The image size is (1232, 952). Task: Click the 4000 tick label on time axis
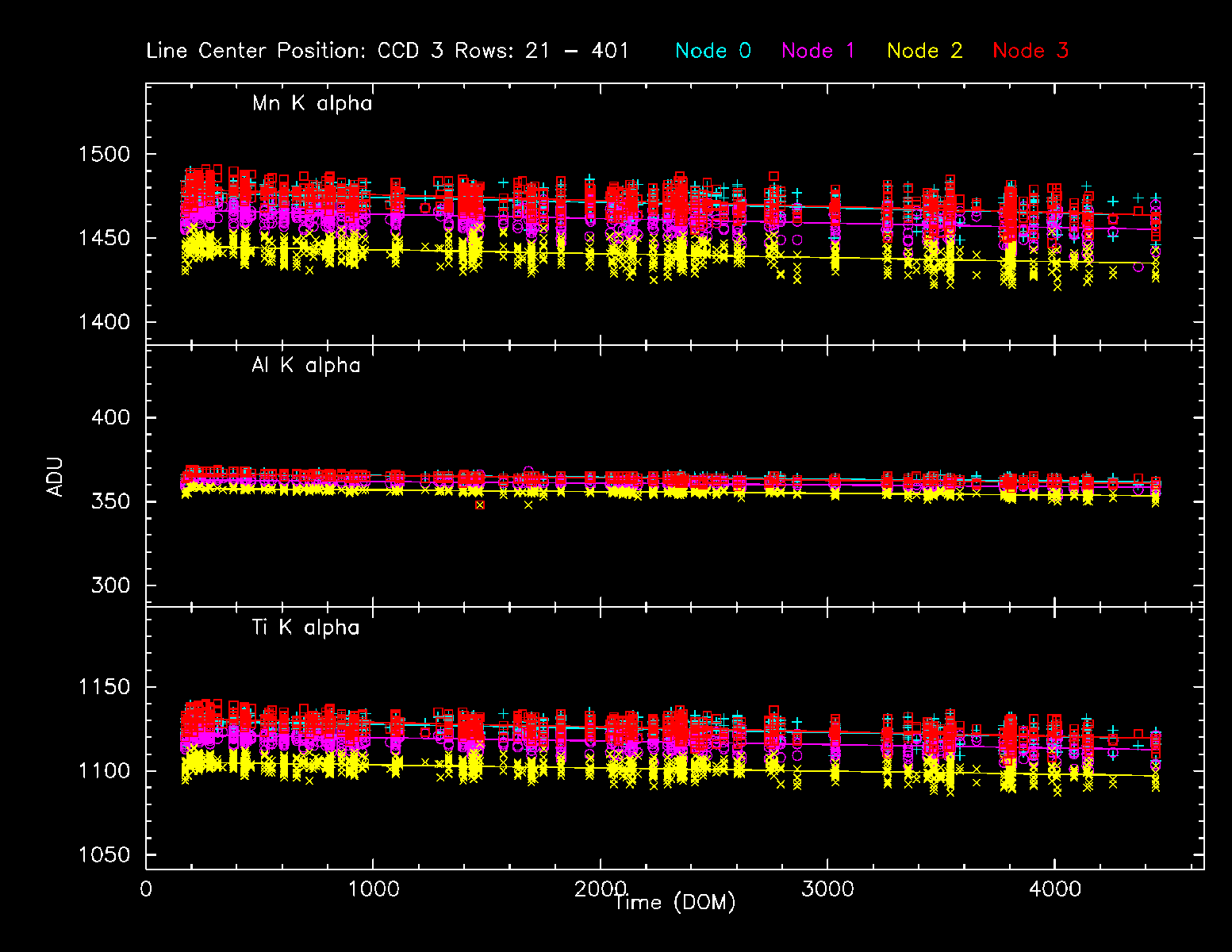[1054, 889]
